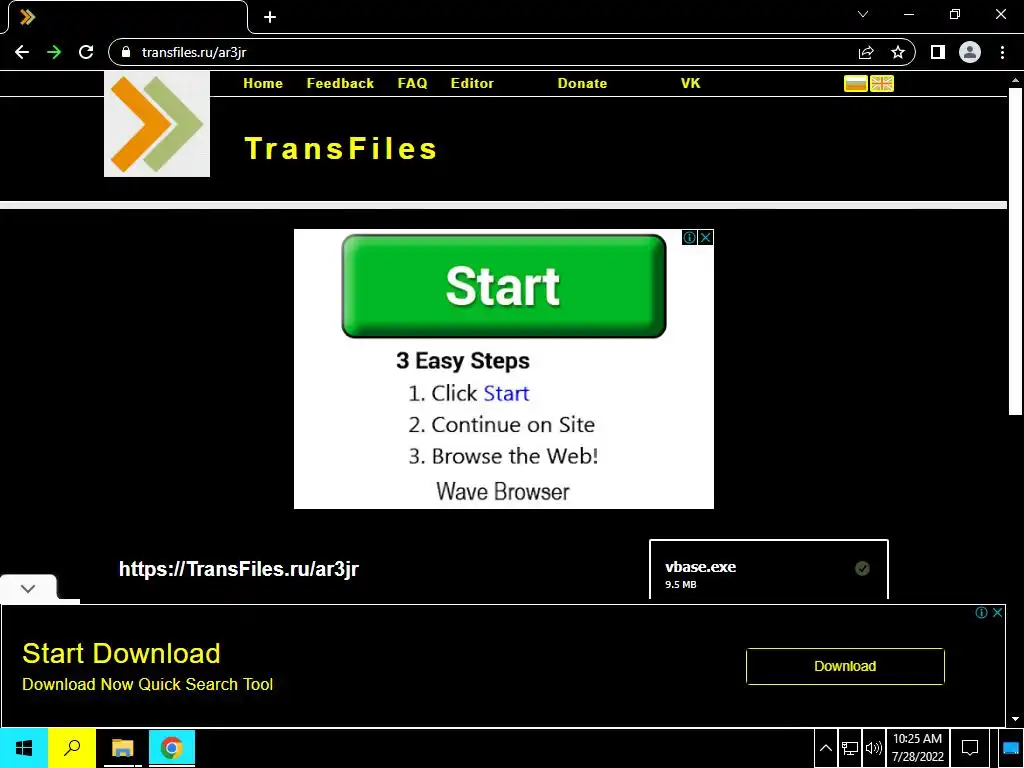This screenshot has height=768, width=1024.
Task: Reload the page with the refresh icon
Action: tap(86, 52)
